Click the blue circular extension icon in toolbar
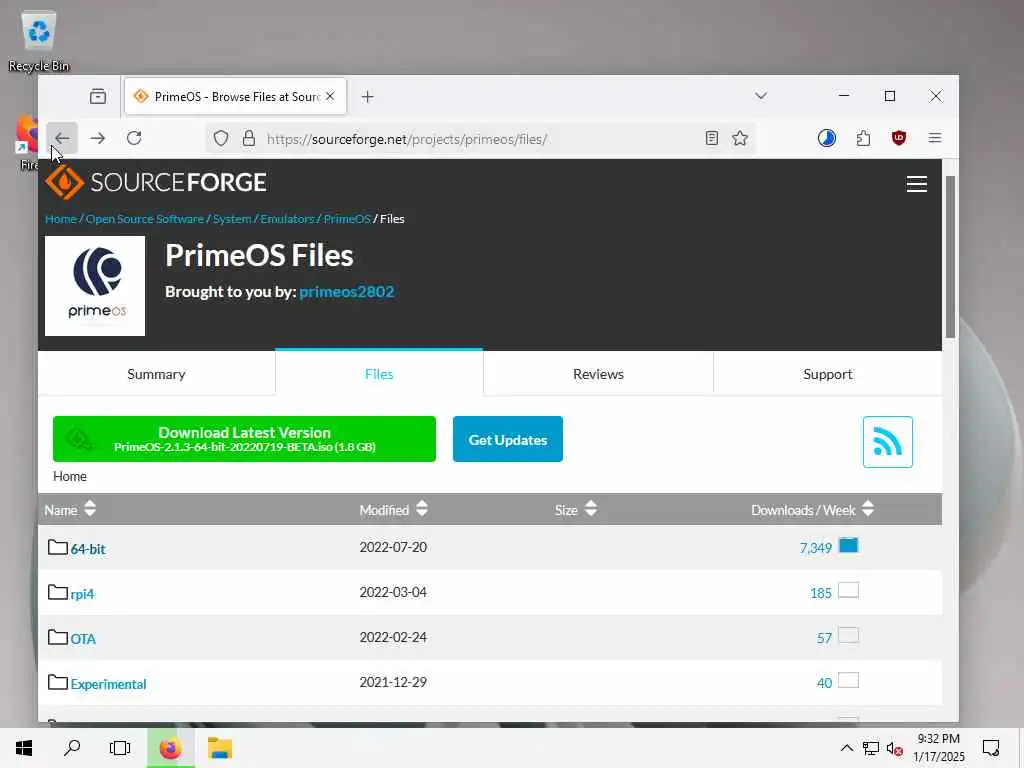 point(827,138)
